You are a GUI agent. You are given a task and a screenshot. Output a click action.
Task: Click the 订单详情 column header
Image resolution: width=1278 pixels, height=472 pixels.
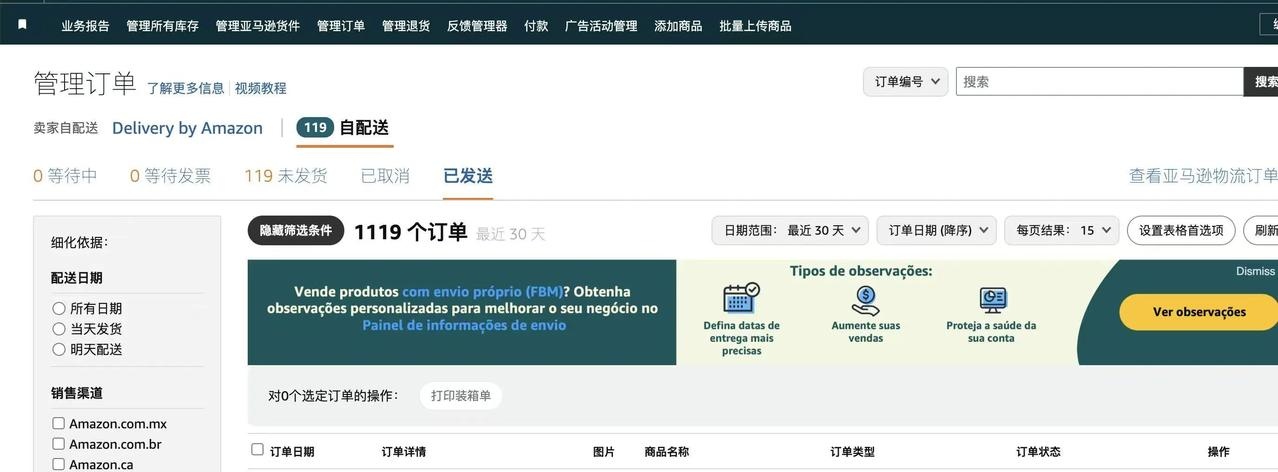point(404,452)
